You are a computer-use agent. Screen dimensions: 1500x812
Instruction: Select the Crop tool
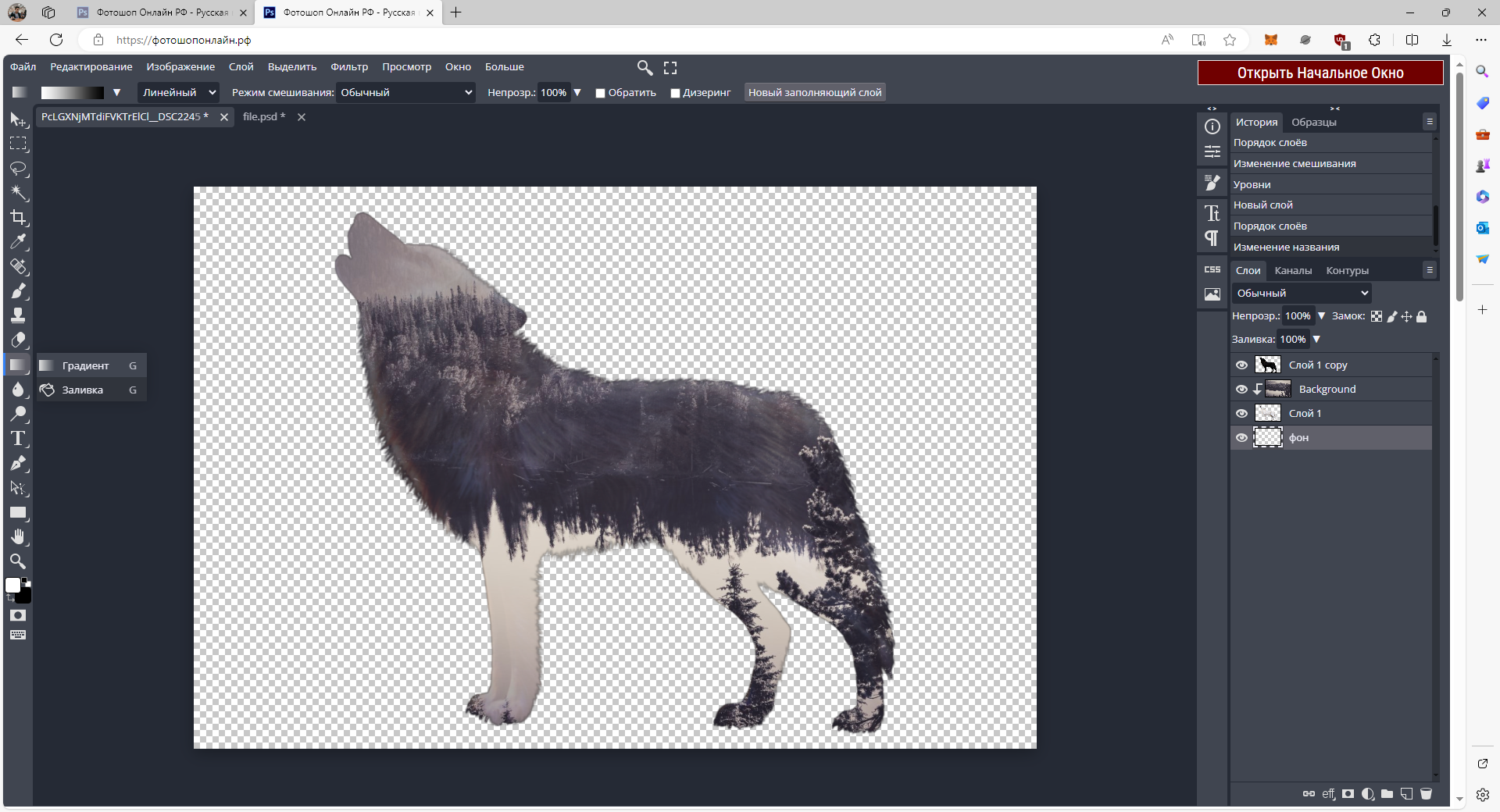[19, 218]
